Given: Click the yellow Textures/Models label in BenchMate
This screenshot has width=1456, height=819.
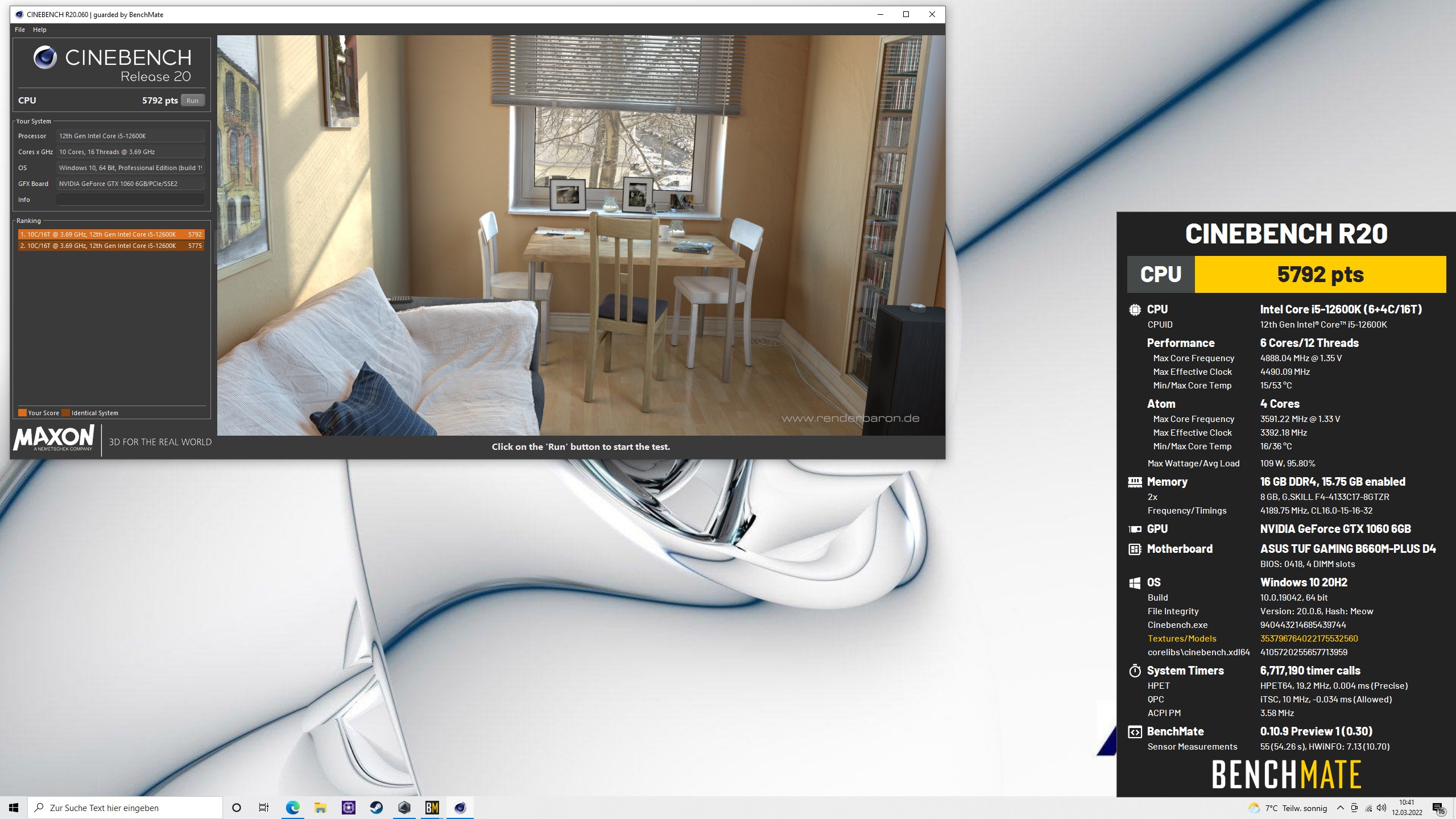Looking at the screenshot, I should [x=1182, y=639].
